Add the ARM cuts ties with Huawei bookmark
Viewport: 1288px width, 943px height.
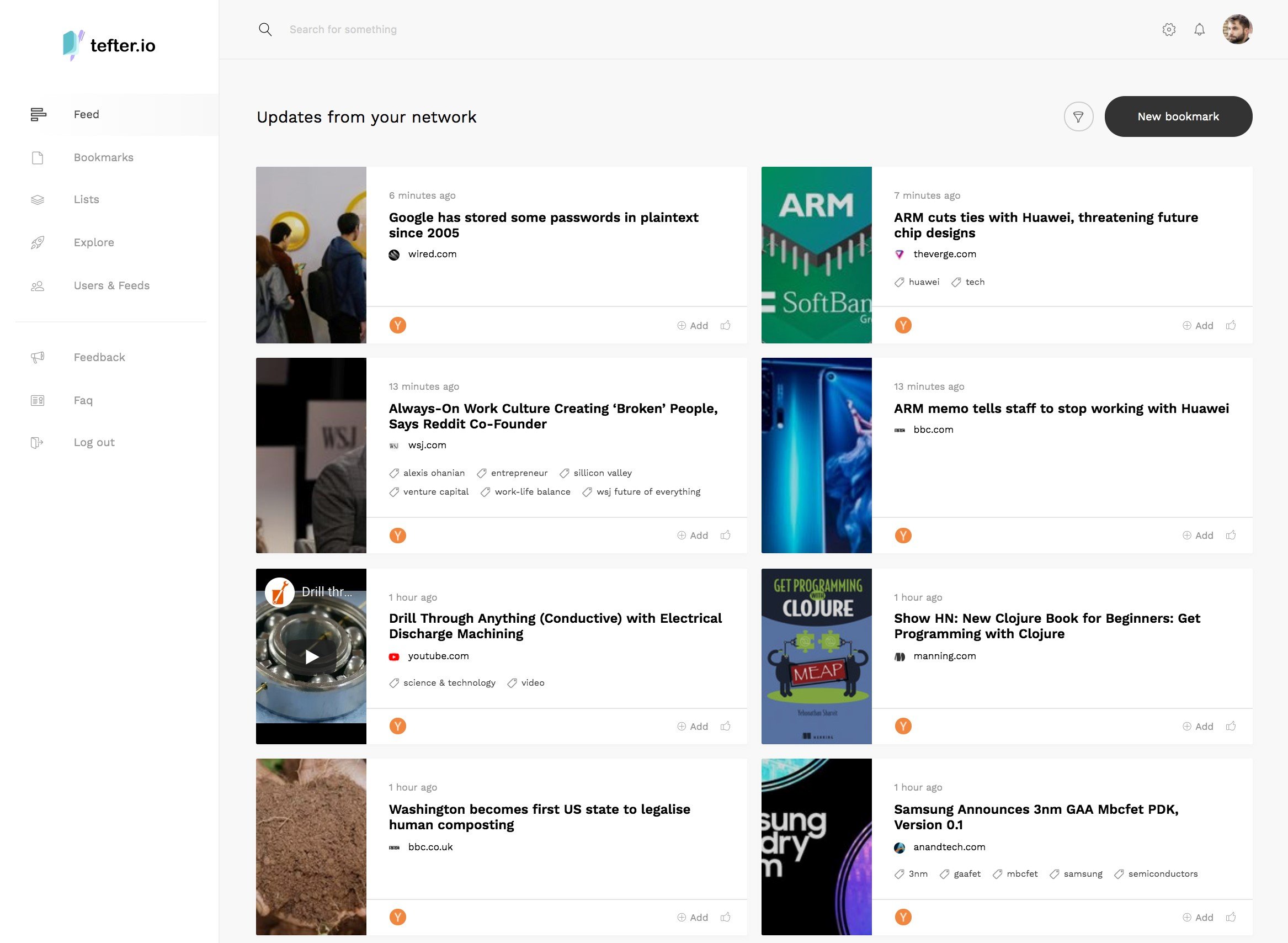tap(1198, 325)
